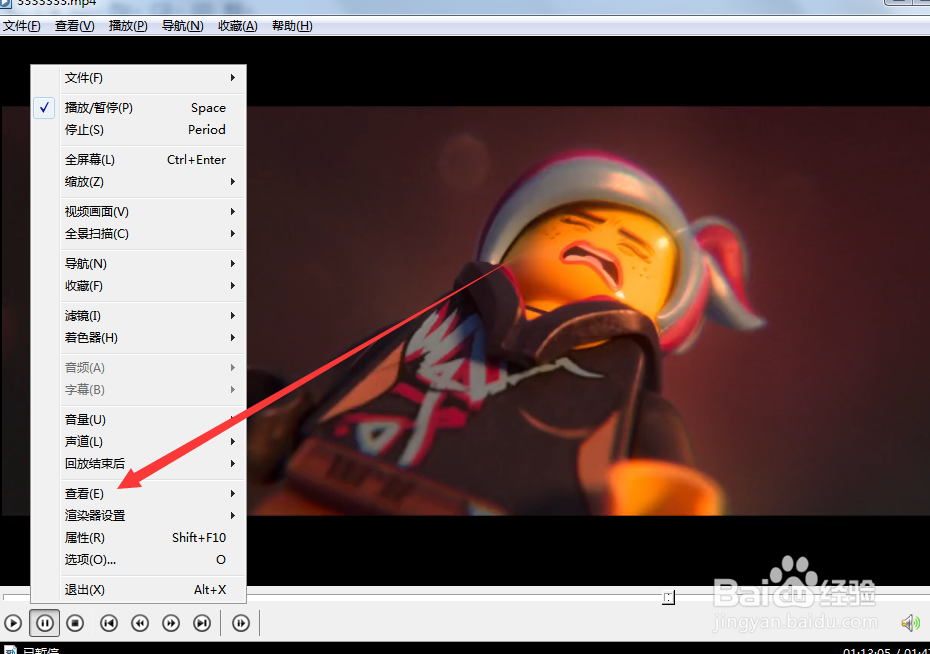930x654 pixels.
Task: Expand the 文件(F) submenu in the context menu
Action: click(139, 78)
